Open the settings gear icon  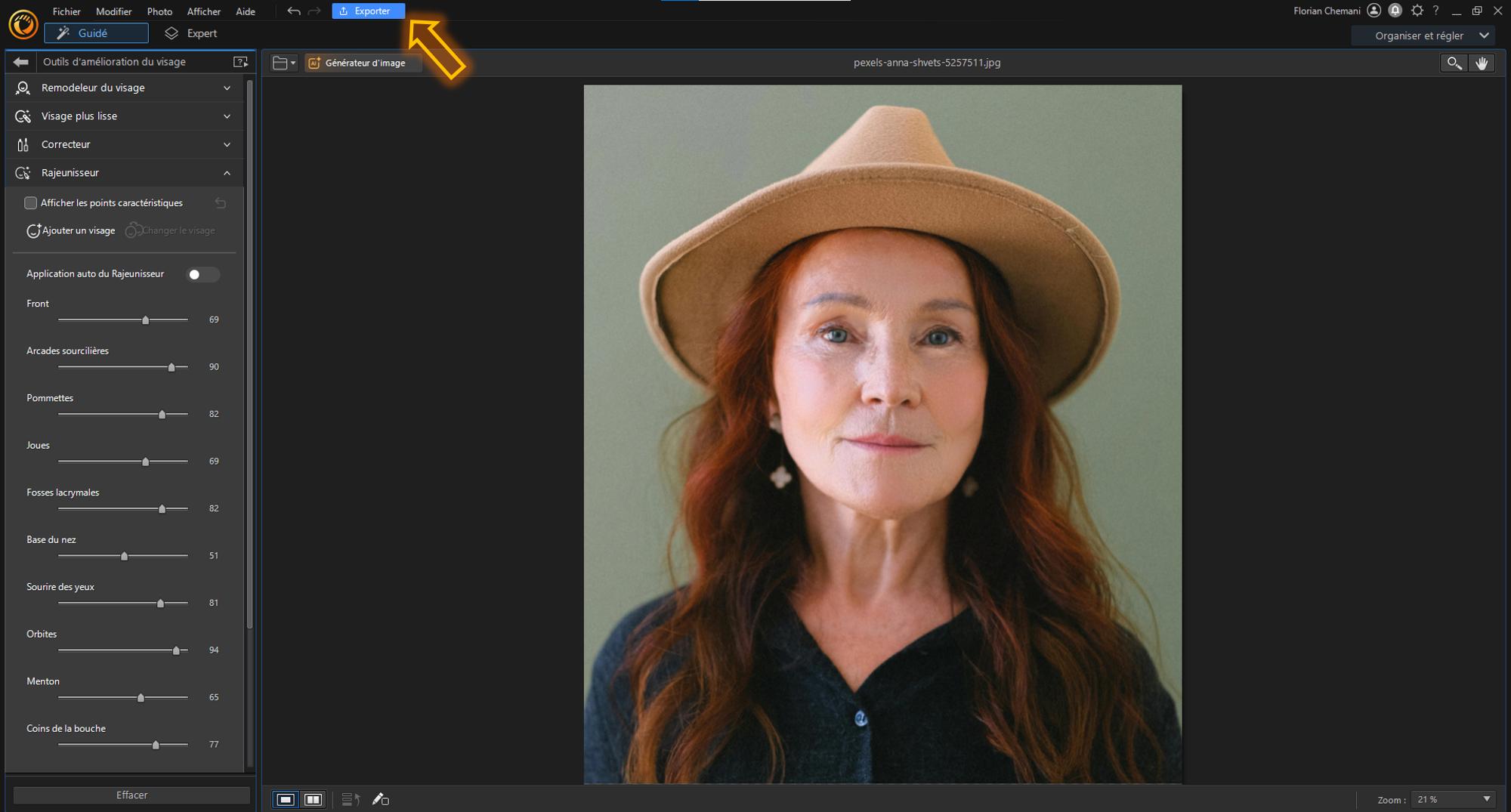(1417, 11)
